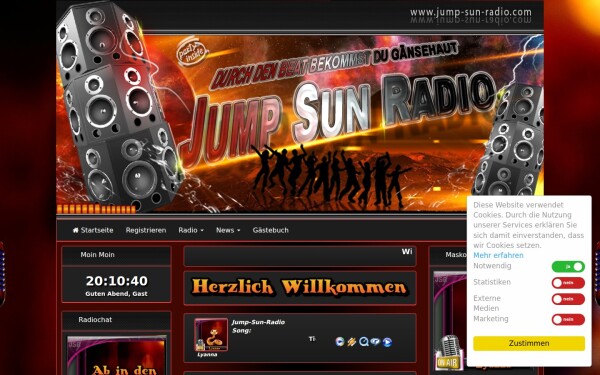Viewport: 600px width, 375px height.
Task: Click the house icon beside Startseite
Action: pos(75,230)
